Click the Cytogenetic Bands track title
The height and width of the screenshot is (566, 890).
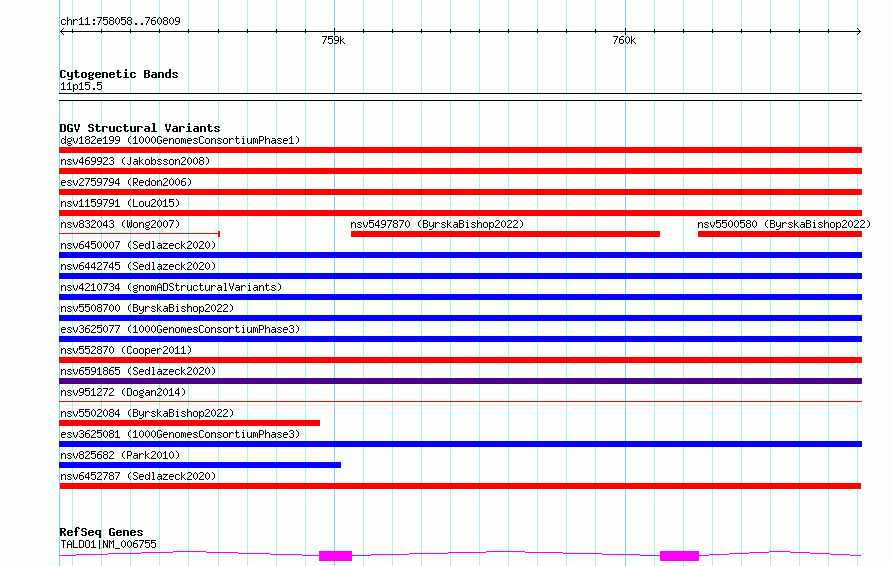(119, 74)
